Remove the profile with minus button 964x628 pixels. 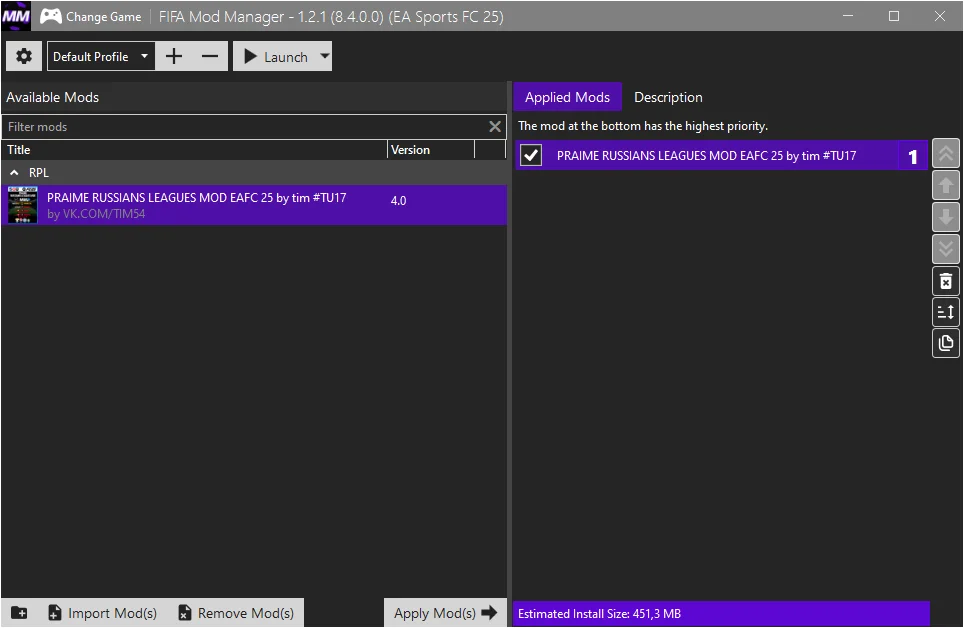210,57
